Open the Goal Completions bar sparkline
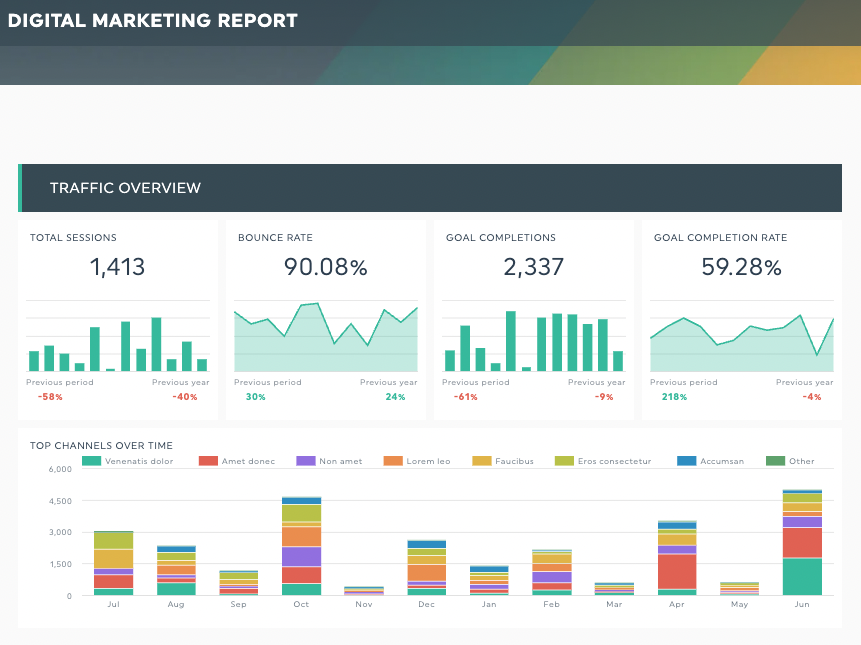 [x=534, y=336]
